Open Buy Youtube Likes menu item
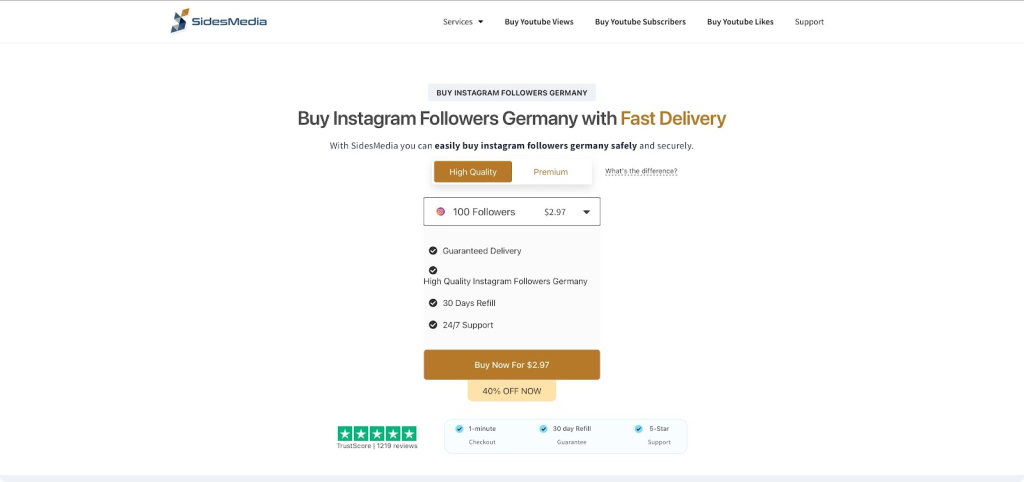 740,22
